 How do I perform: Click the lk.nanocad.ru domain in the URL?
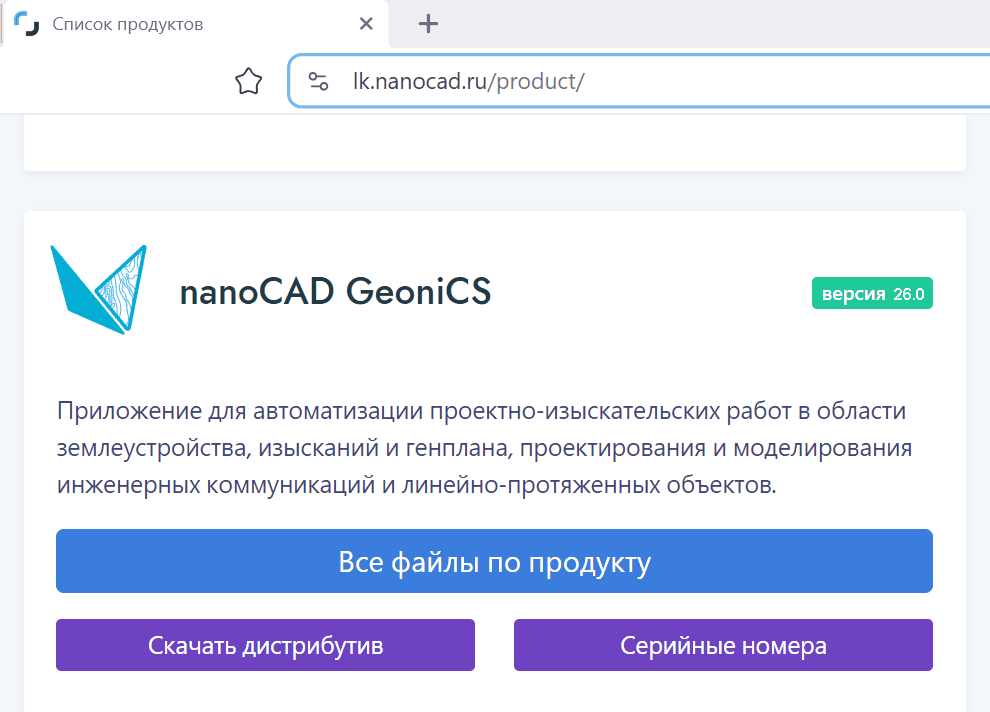(419, 82)
